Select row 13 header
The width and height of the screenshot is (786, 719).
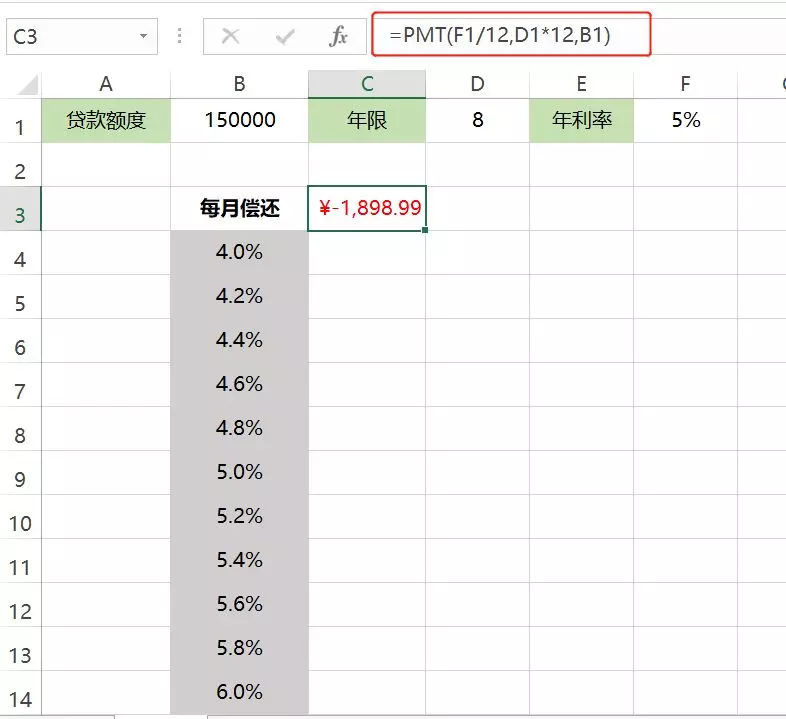20,649
